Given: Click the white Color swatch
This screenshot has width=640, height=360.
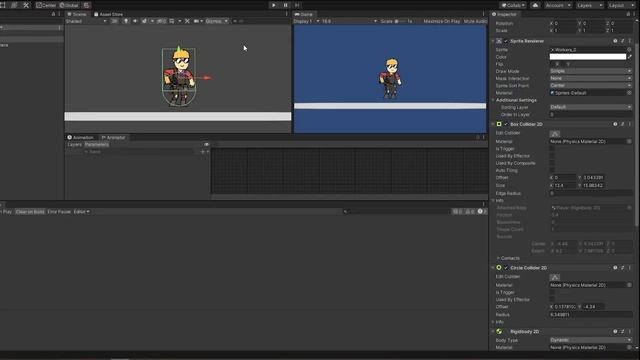Looking at the screenshot, I should click(x=588, y=57).
